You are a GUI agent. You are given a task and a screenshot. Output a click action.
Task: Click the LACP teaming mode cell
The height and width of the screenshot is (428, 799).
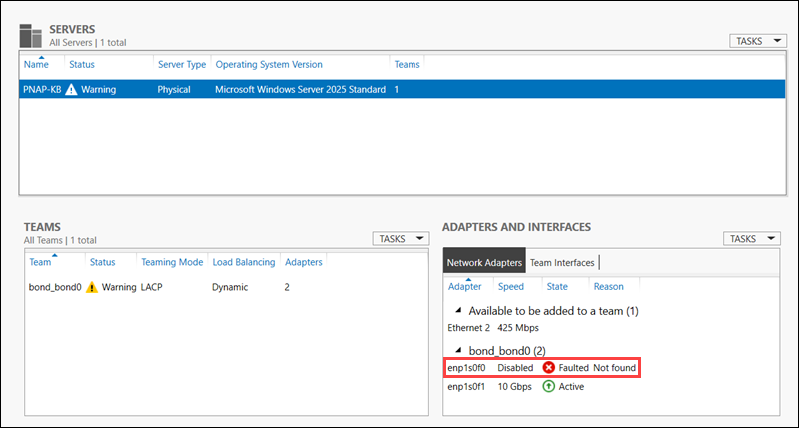tap(151, 287)
